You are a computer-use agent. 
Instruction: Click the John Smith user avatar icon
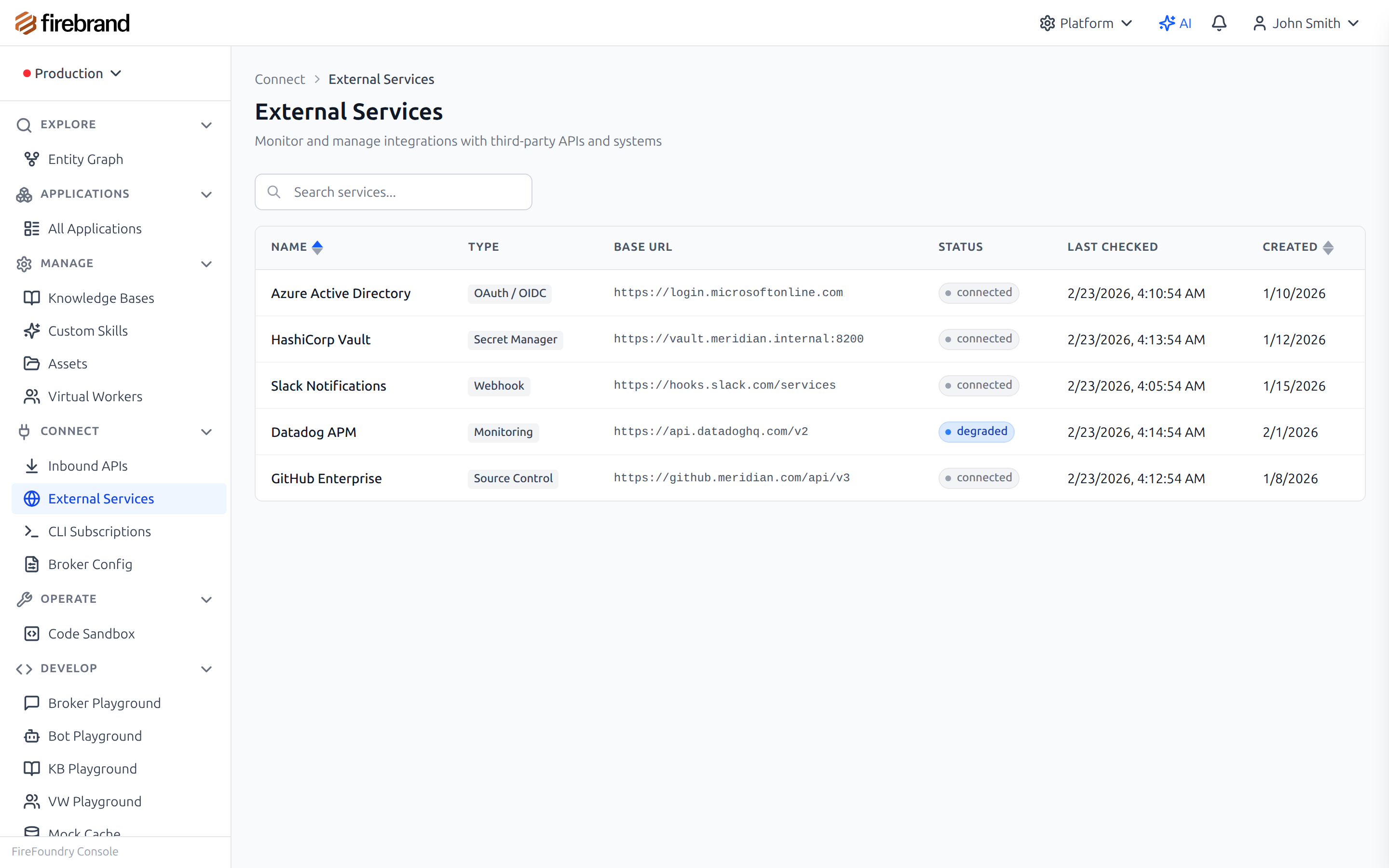point(1259,23)
